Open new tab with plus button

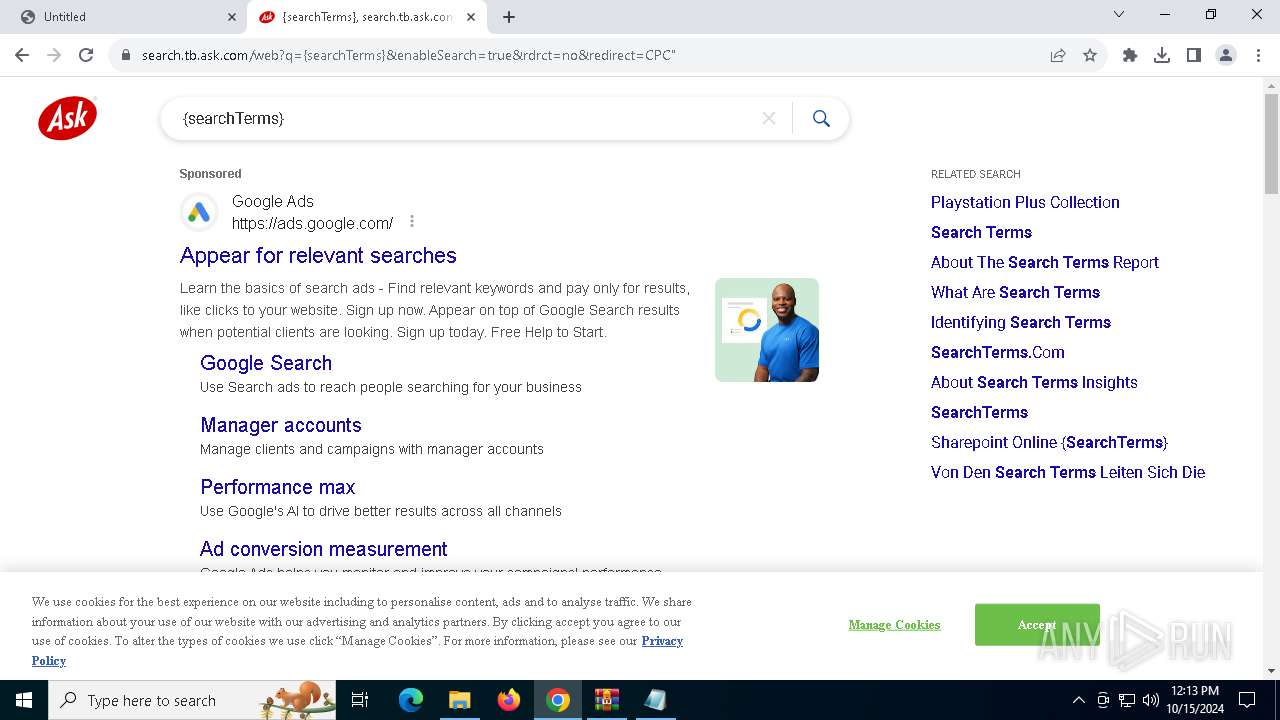(x=509, y=17)
